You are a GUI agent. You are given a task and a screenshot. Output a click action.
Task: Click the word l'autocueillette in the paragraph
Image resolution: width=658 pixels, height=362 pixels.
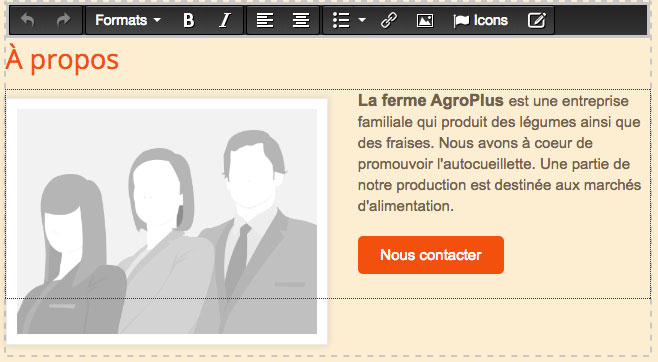(x=486, y=164)
